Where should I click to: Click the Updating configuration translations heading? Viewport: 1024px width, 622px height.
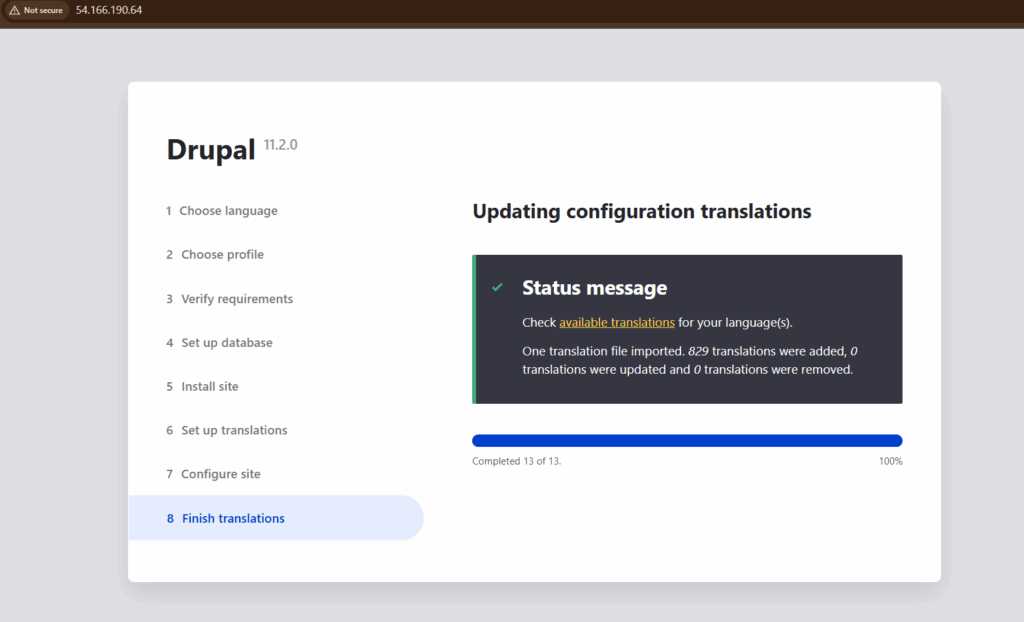641,211
